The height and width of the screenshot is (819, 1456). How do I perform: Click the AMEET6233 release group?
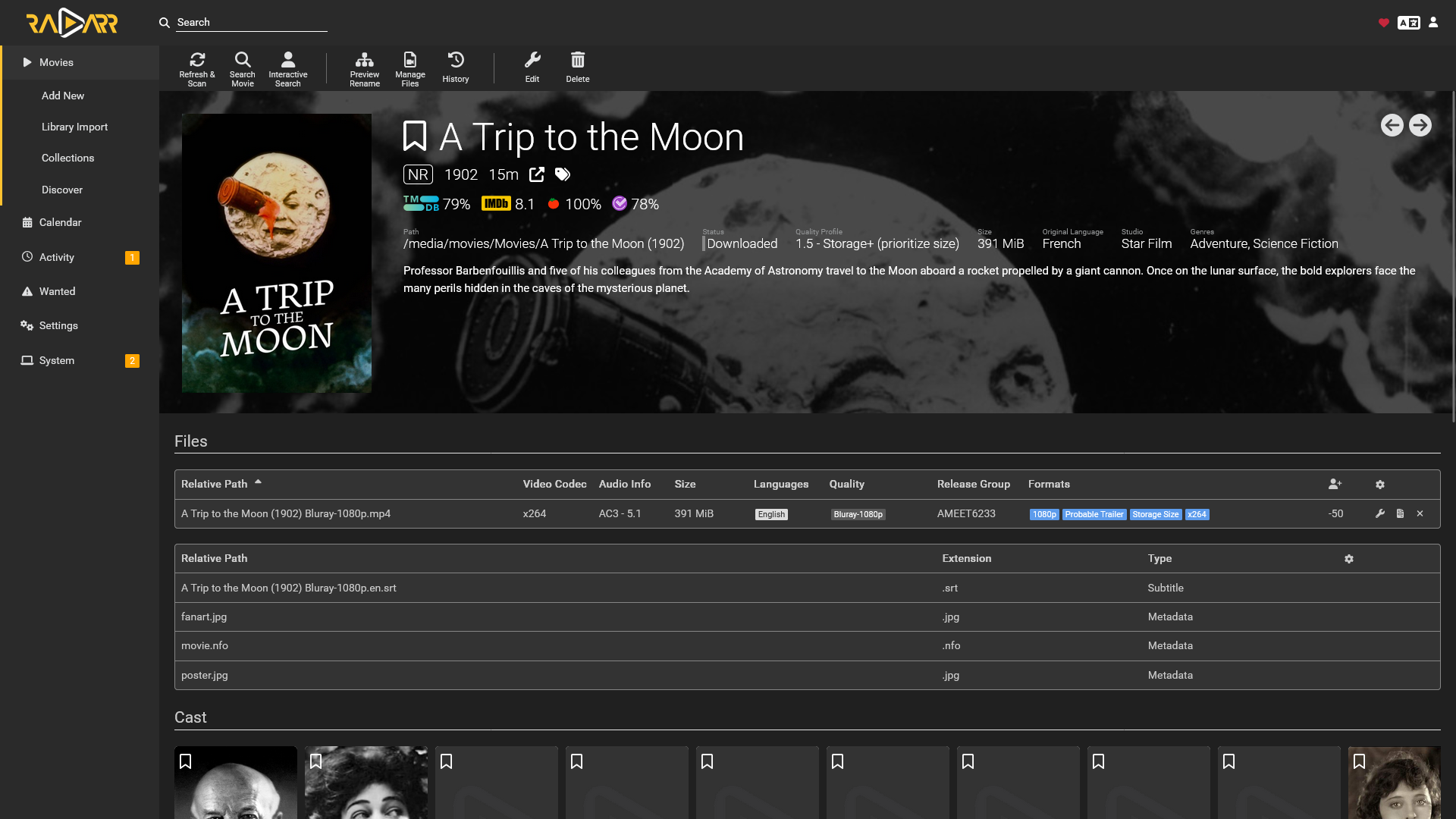tap(966, 513)
